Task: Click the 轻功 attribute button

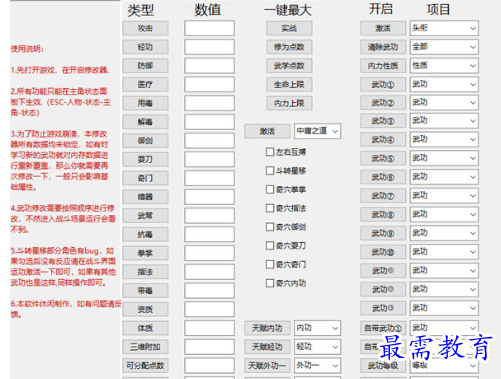Action: [x=145, y=47]
